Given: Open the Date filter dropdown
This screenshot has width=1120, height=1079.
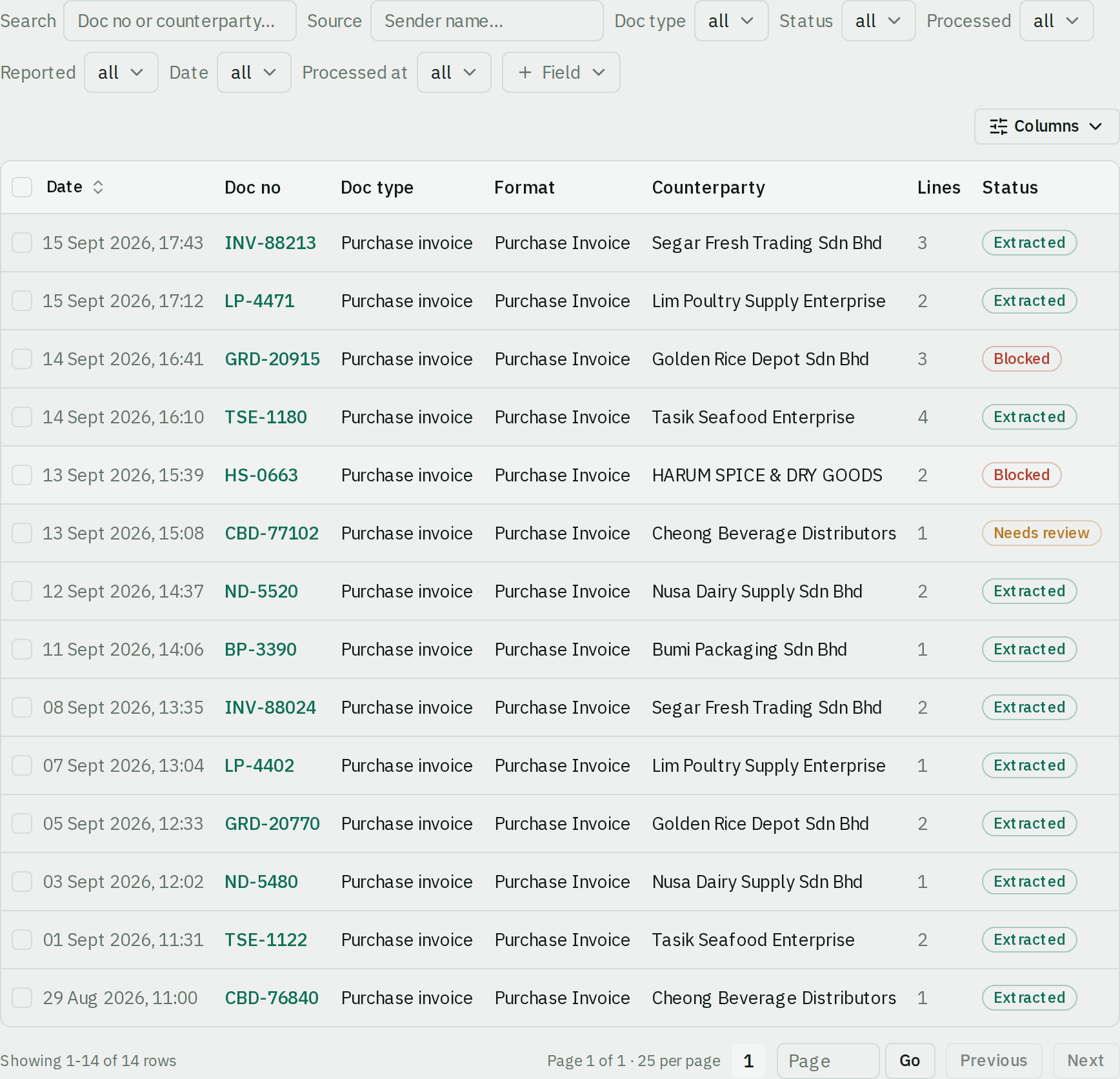Looking at the screenshot, I should pos(254,72).
